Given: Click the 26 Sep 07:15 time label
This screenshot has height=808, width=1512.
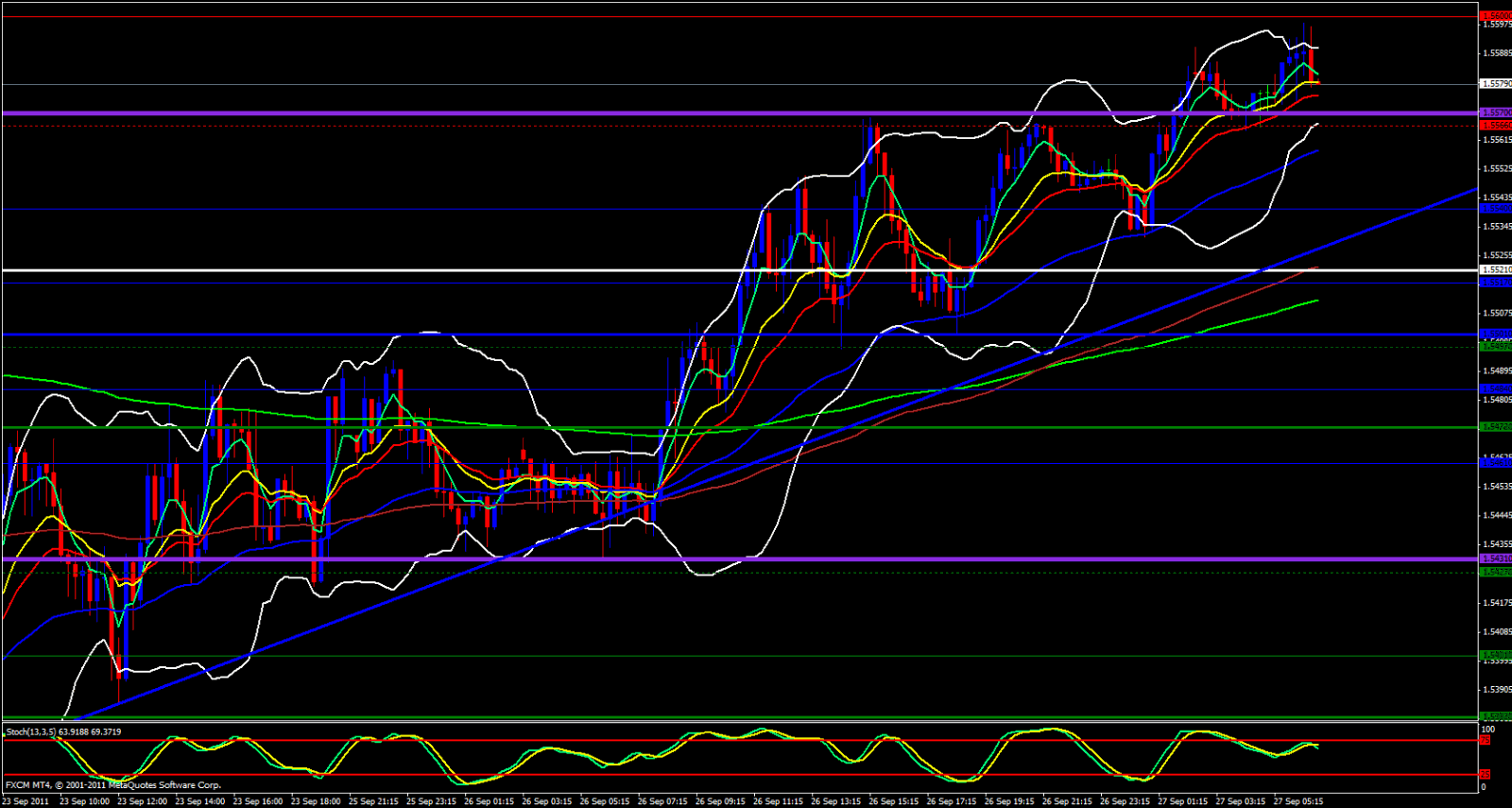Looking at the screenshot, I should (x=662, y=801).
